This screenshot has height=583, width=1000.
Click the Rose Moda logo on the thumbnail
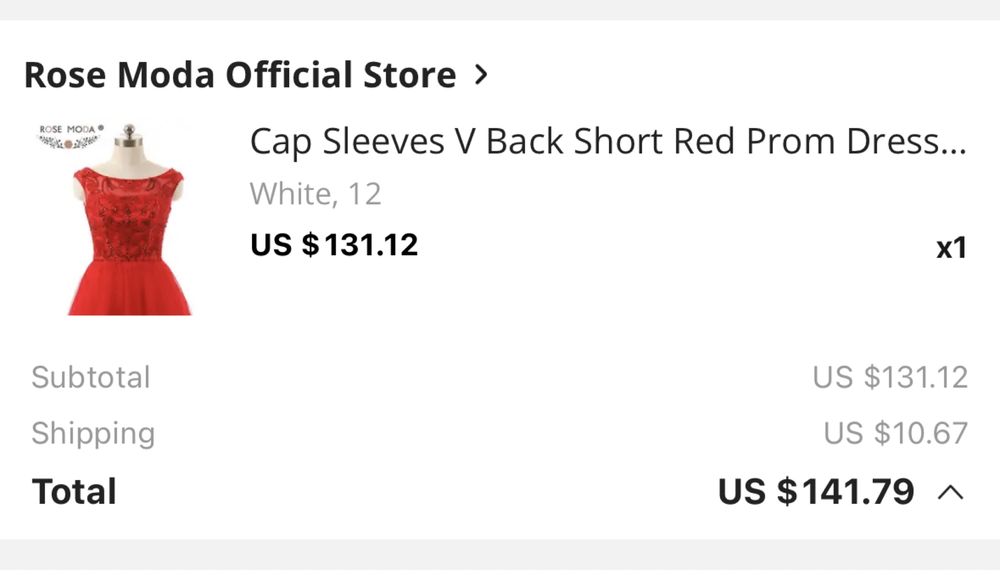66,130
